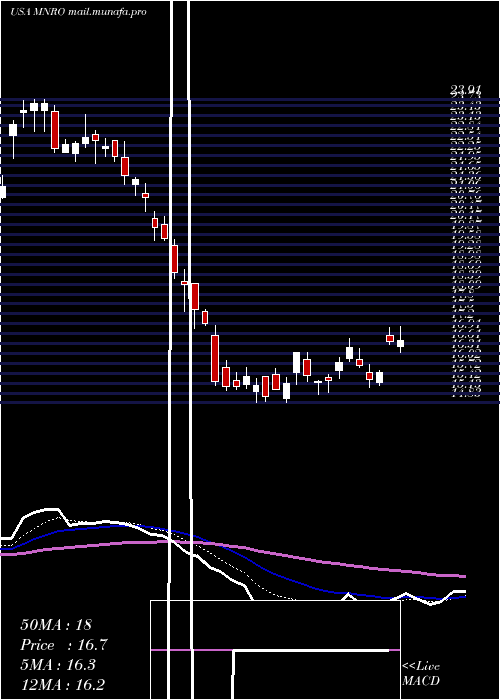Click the top price label 23.91
Screen dimensions: 500x700
point(465,91)
